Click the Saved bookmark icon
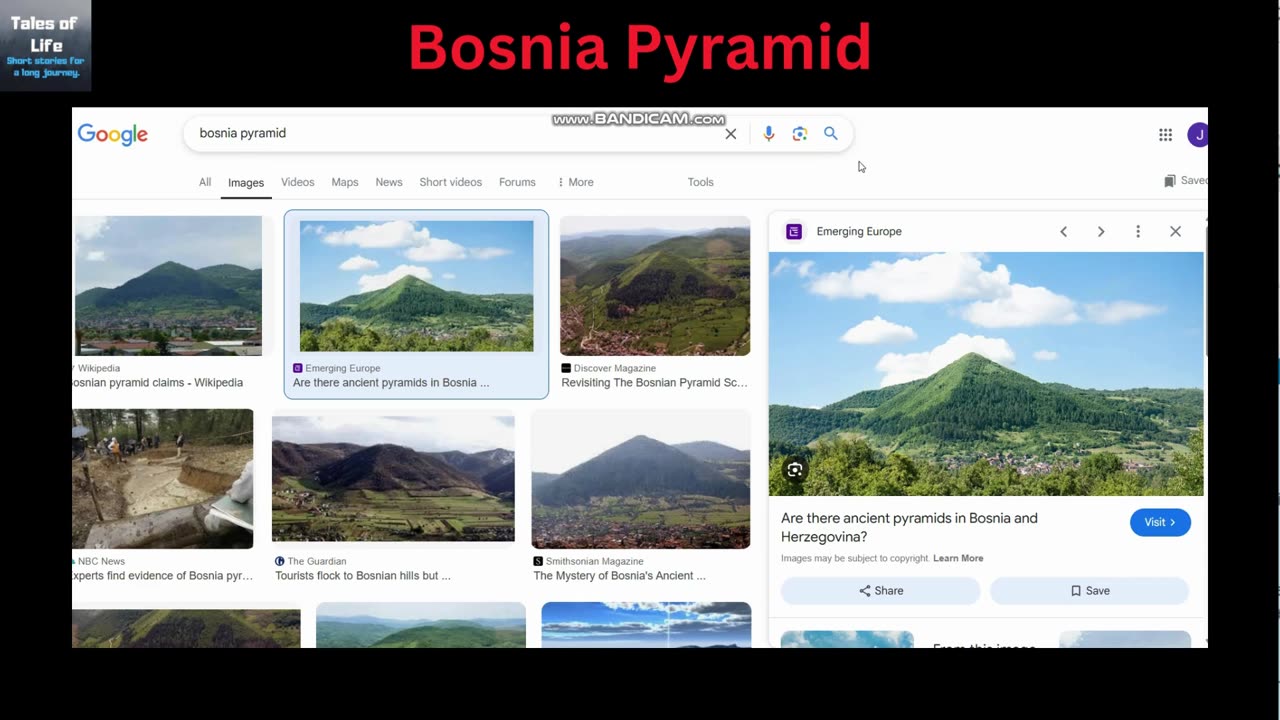Viewport: 1280px width, 720px height. pos(1170,181)
